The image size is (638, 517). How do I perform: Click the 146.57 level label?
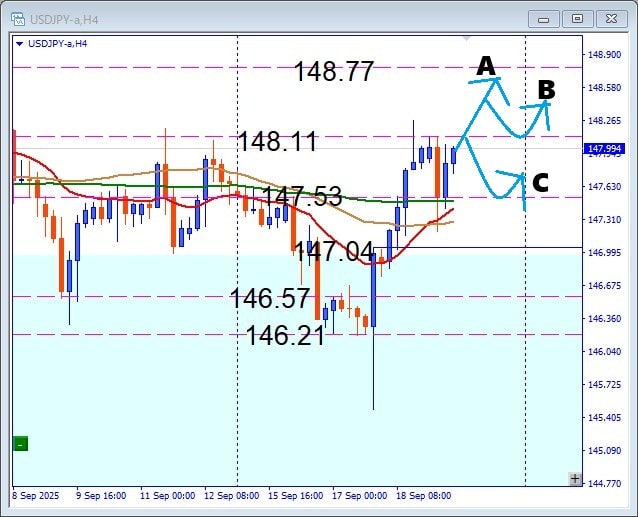click(x=270, y=298)
